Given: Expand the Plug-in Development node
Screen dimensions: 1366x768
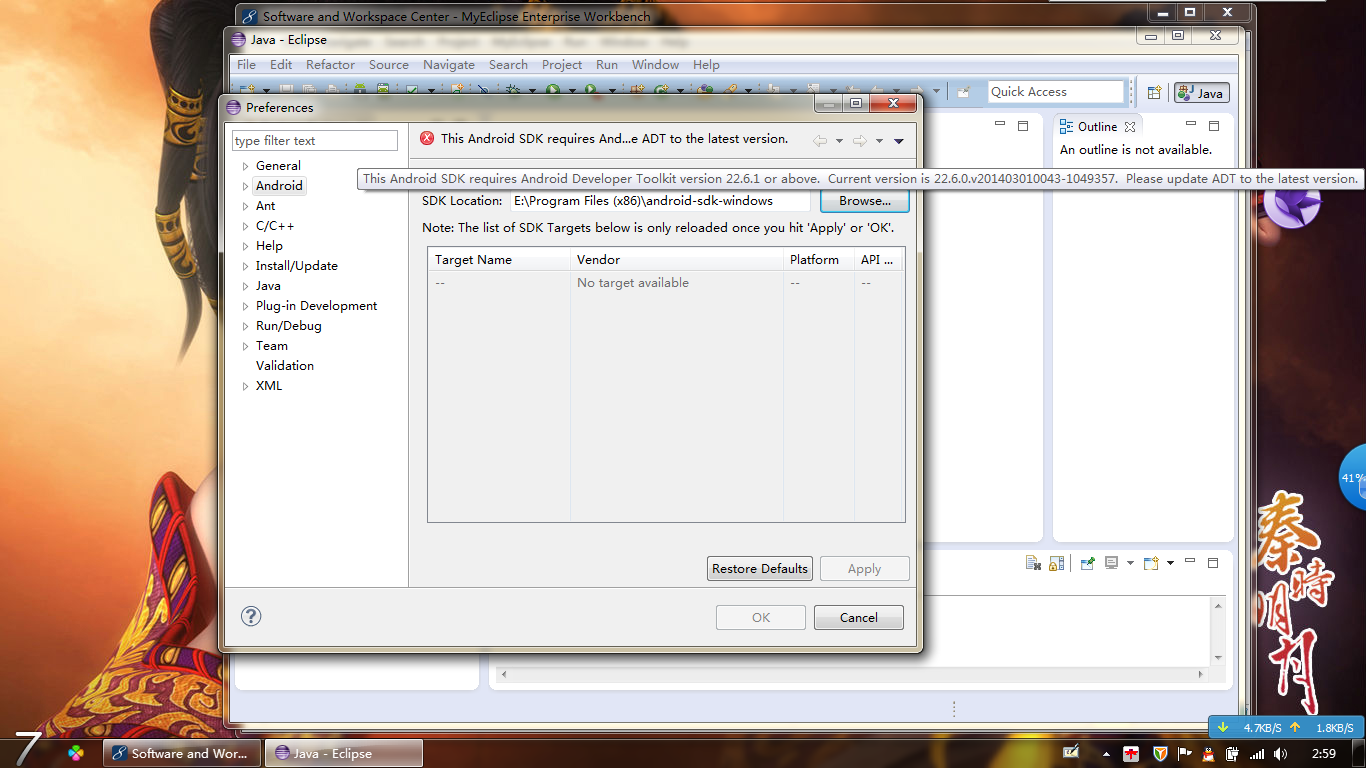Looking at the screenshot, I should click(x=245, y=306).
